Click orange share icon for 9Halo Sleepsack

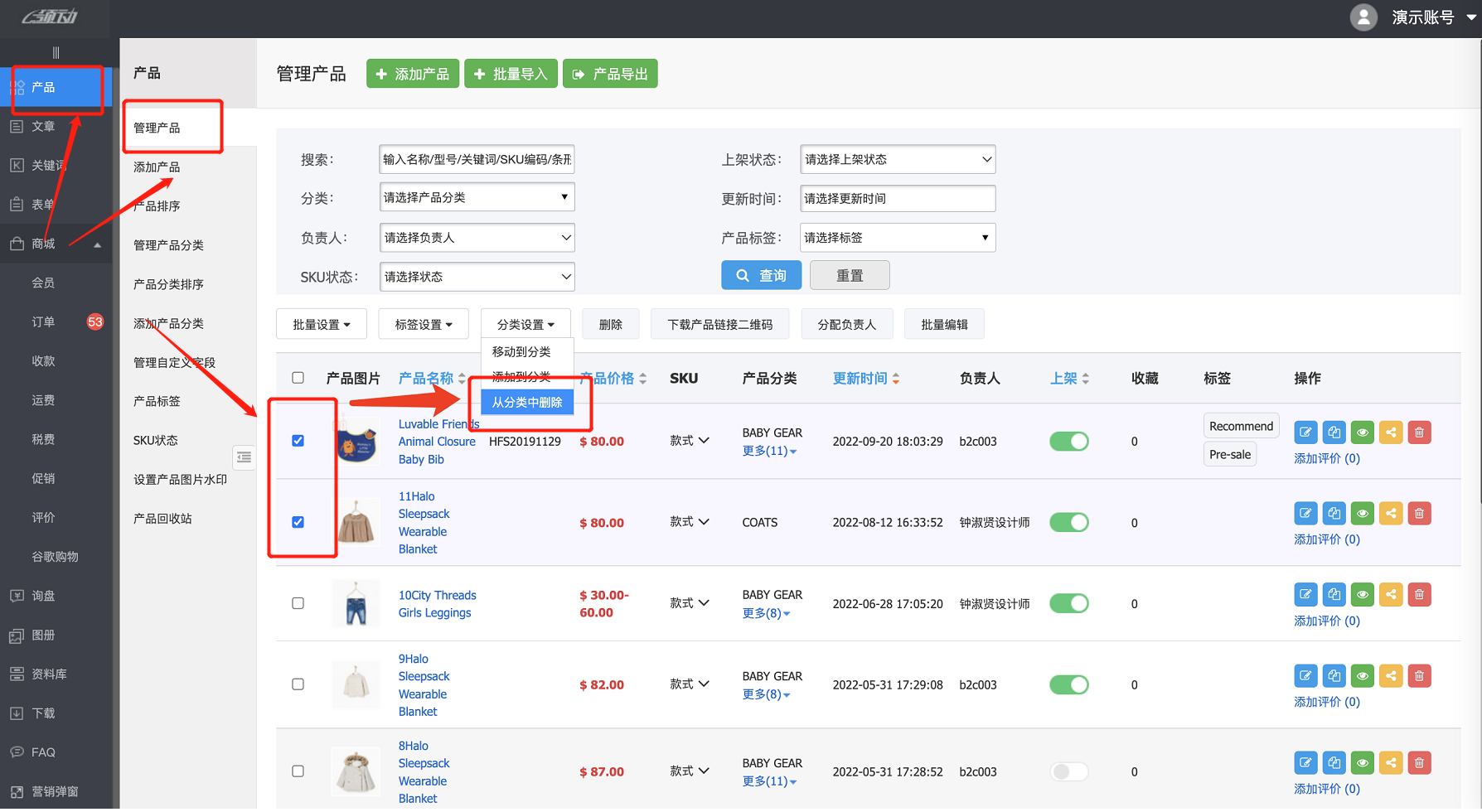tap(1391, 676)
